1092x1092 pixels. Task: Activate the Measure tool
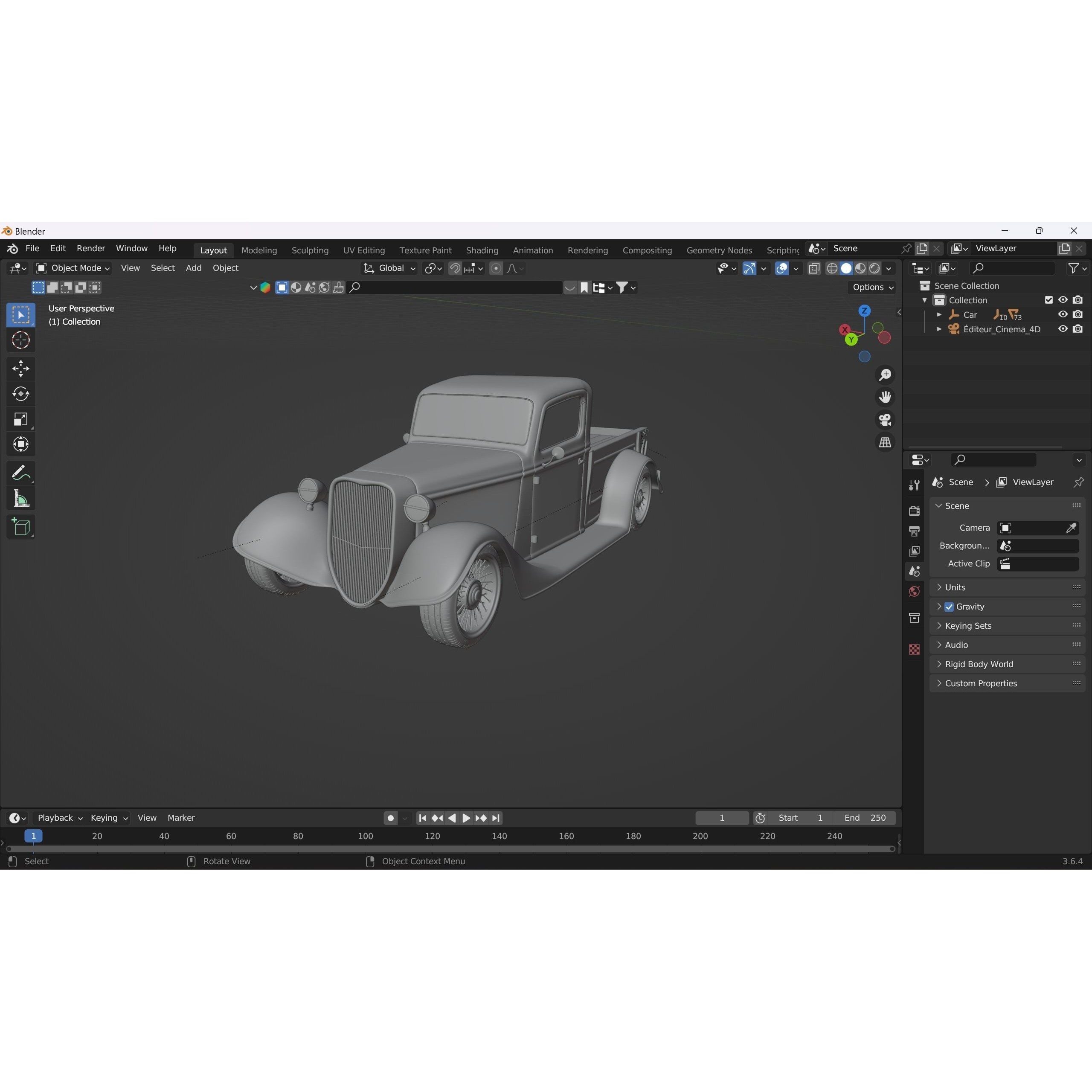click(x=21, y=498)
